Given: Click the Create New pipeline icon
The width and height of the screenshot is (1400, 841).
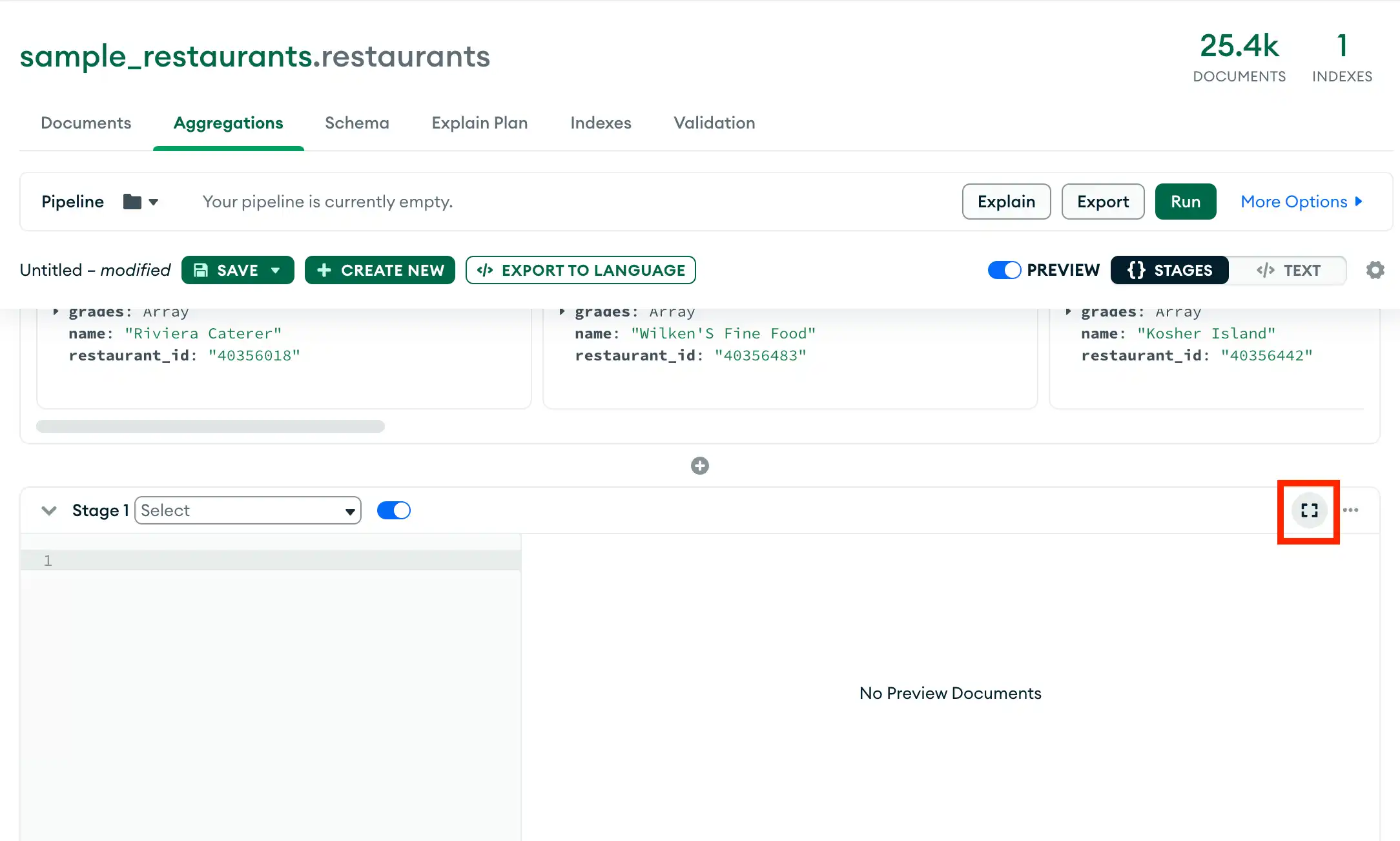Looking at the screenshot, I should click(x=380, y=270).
